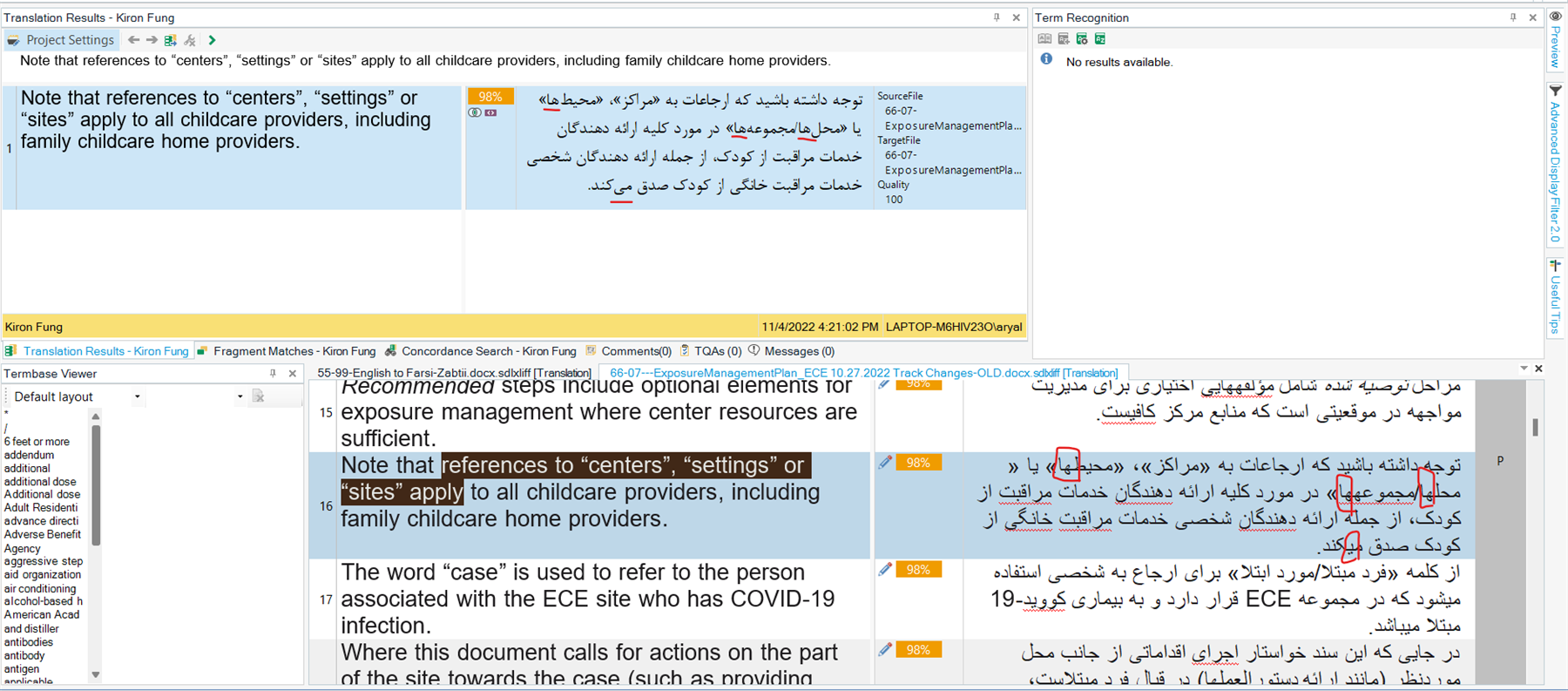Select term 'air conditioning'

pyautogui.click(x=40, y=588)
